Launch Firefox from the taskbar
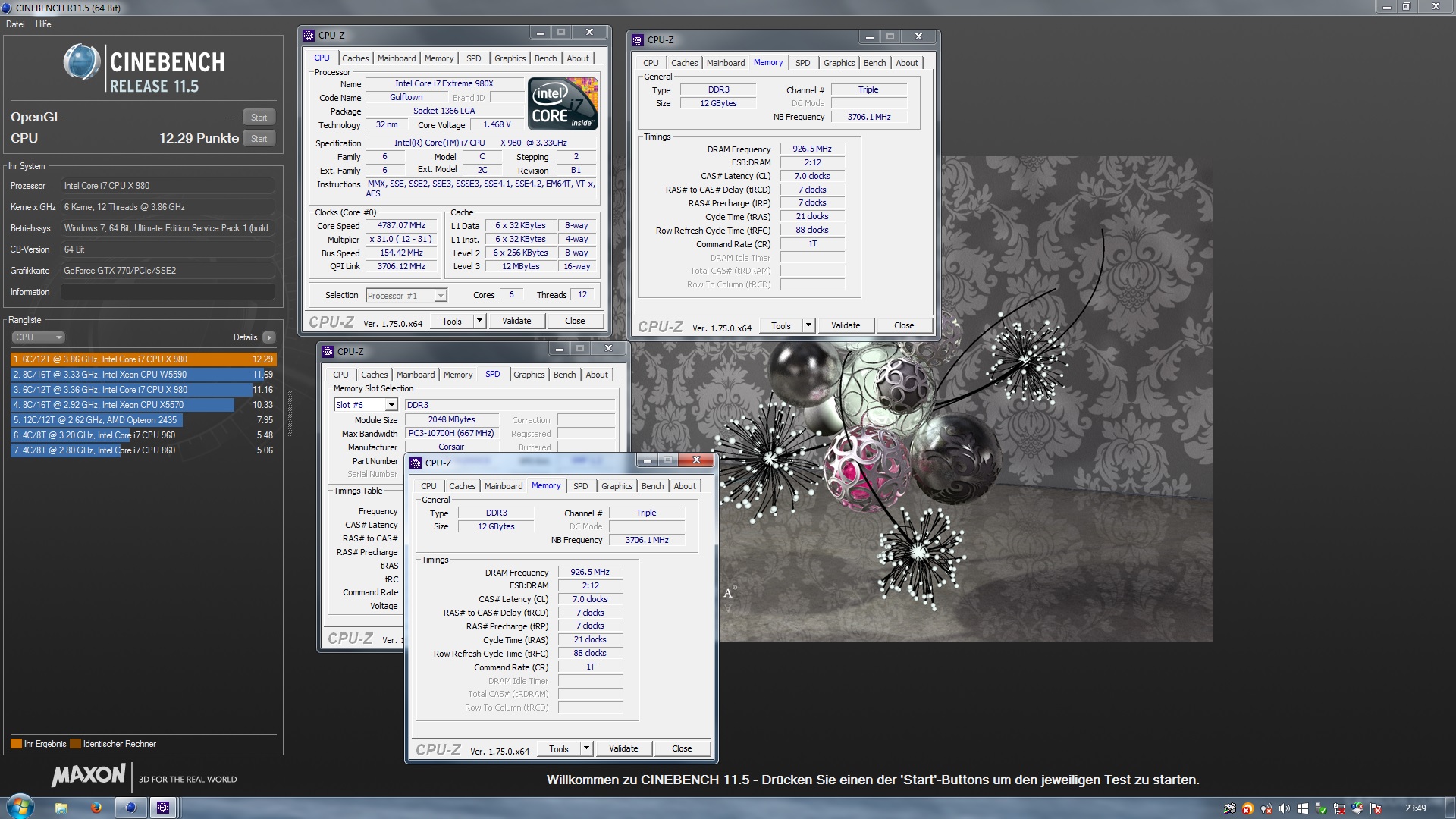This screenshot has width=1456, height=819. (96, 808)
